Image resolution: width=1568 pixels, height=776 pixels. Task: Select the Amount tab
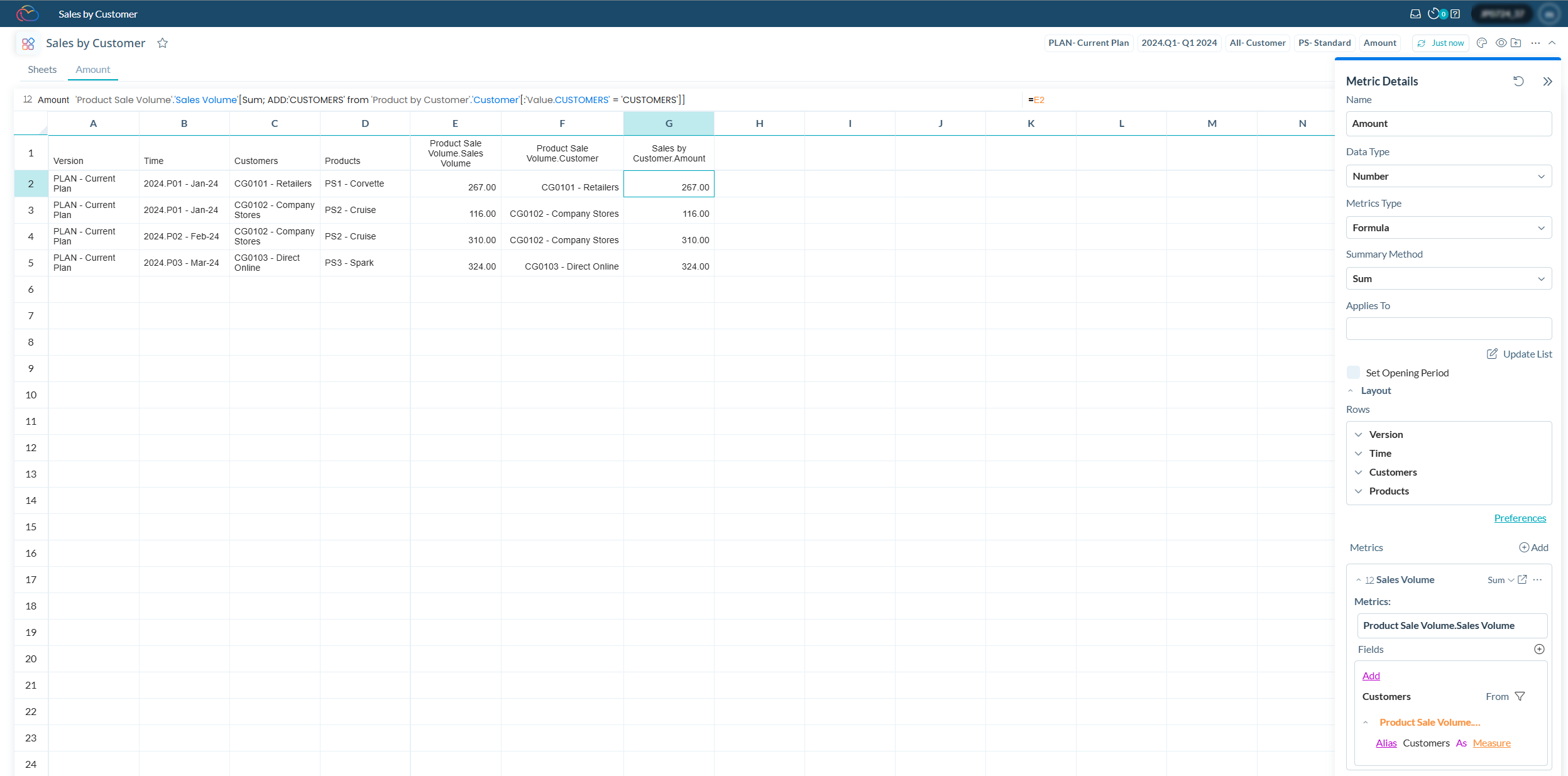pos(92,69)
